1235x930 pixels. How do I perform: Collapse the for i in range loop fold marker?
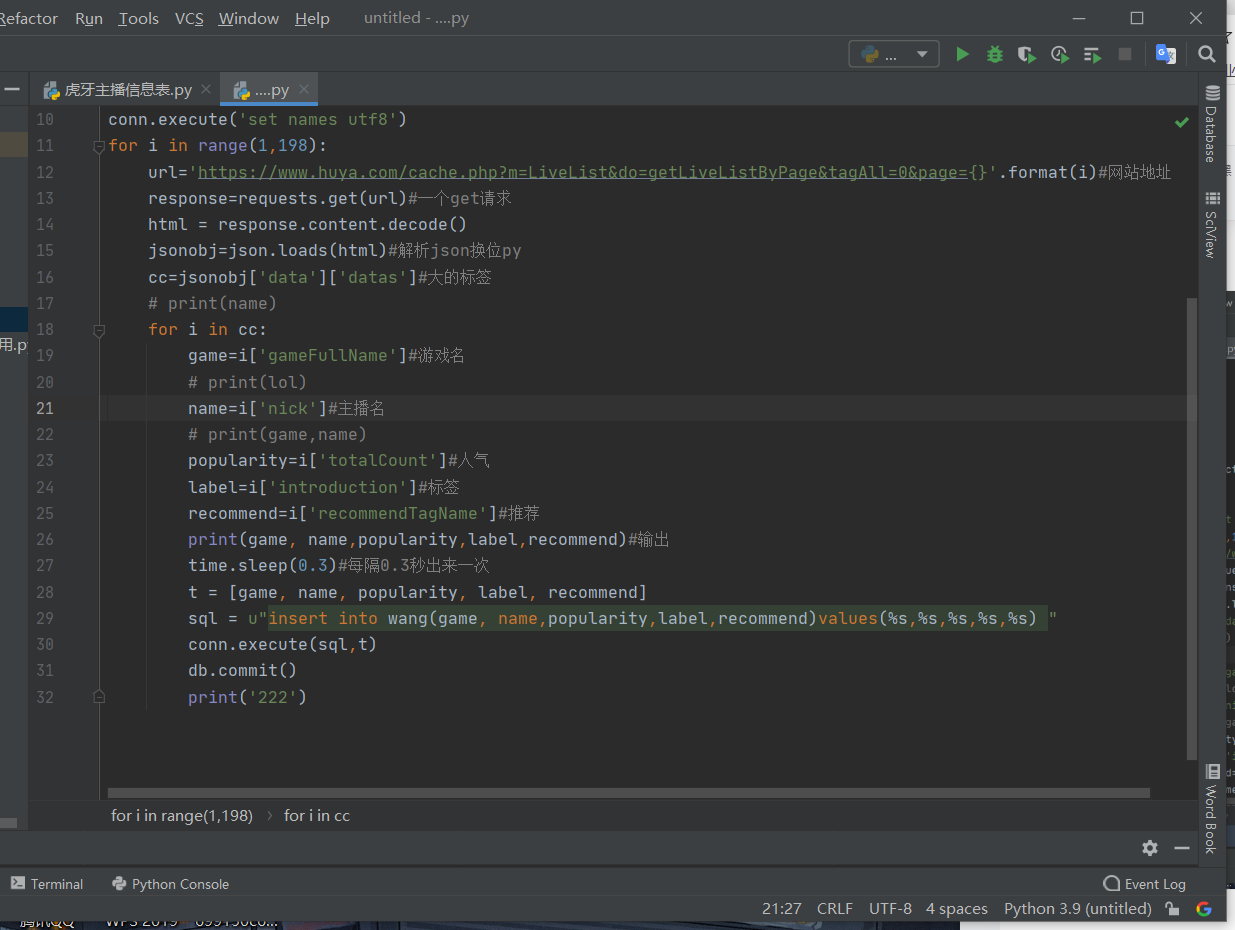click(x=98, y=146)
